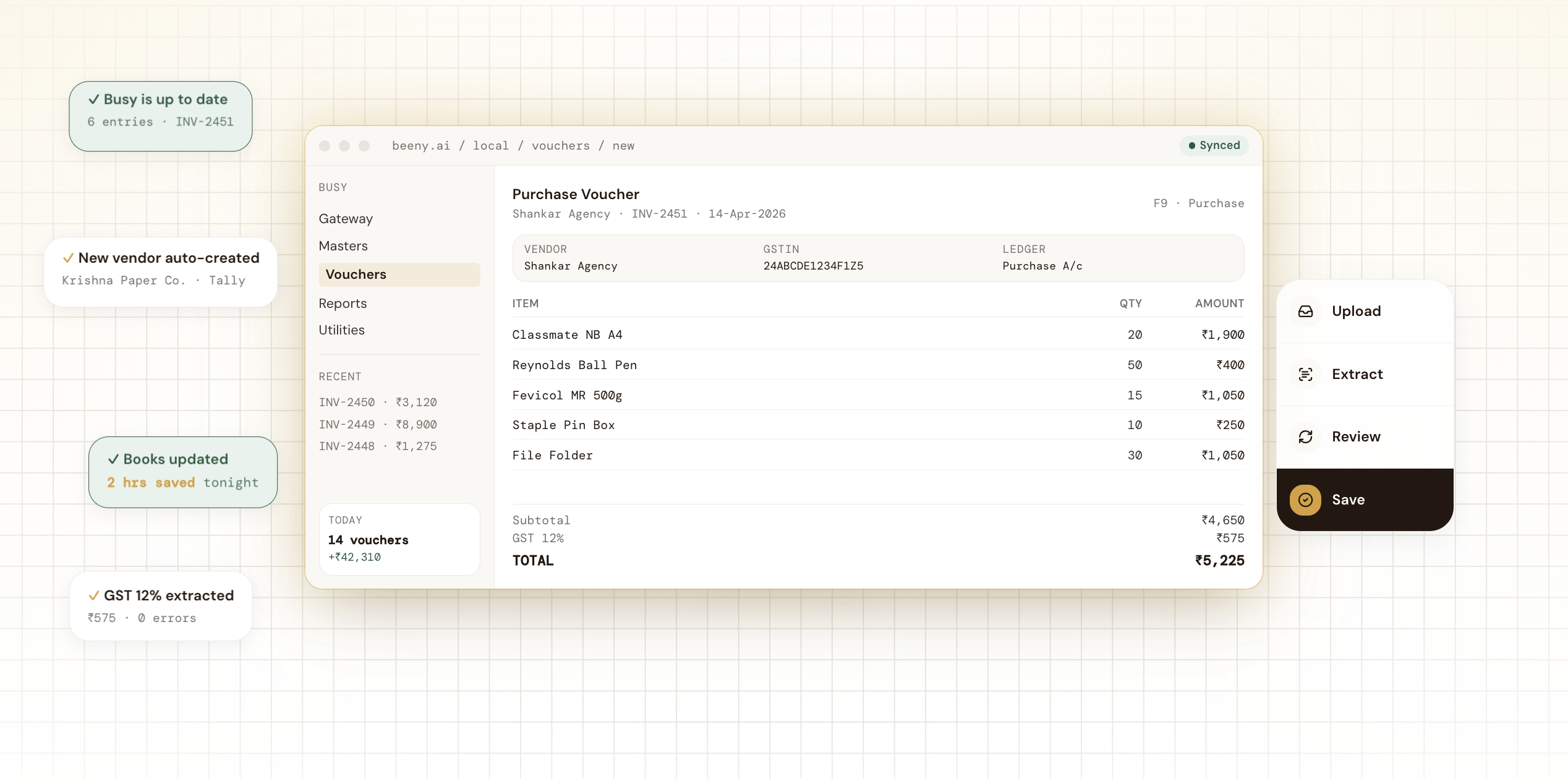Click the Upload inbox icon

pos(1305,312)
